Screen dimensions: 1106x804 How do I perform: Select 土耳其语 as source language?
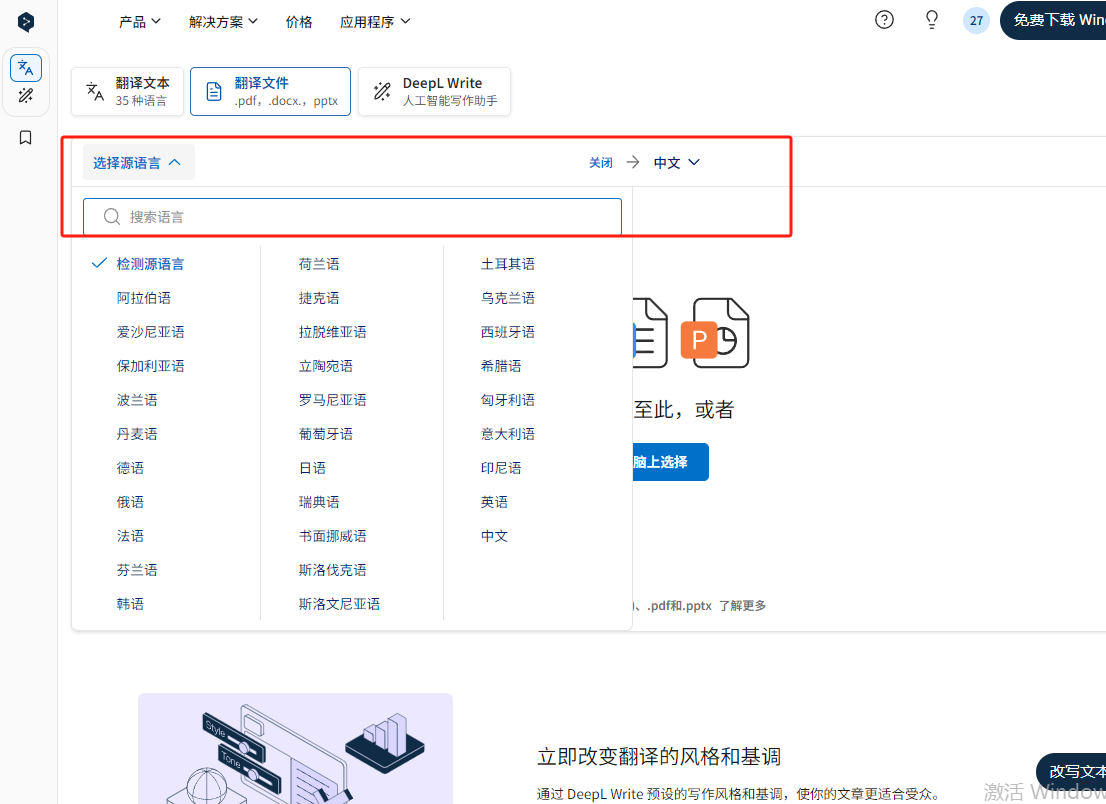click(x=508, y=264)
